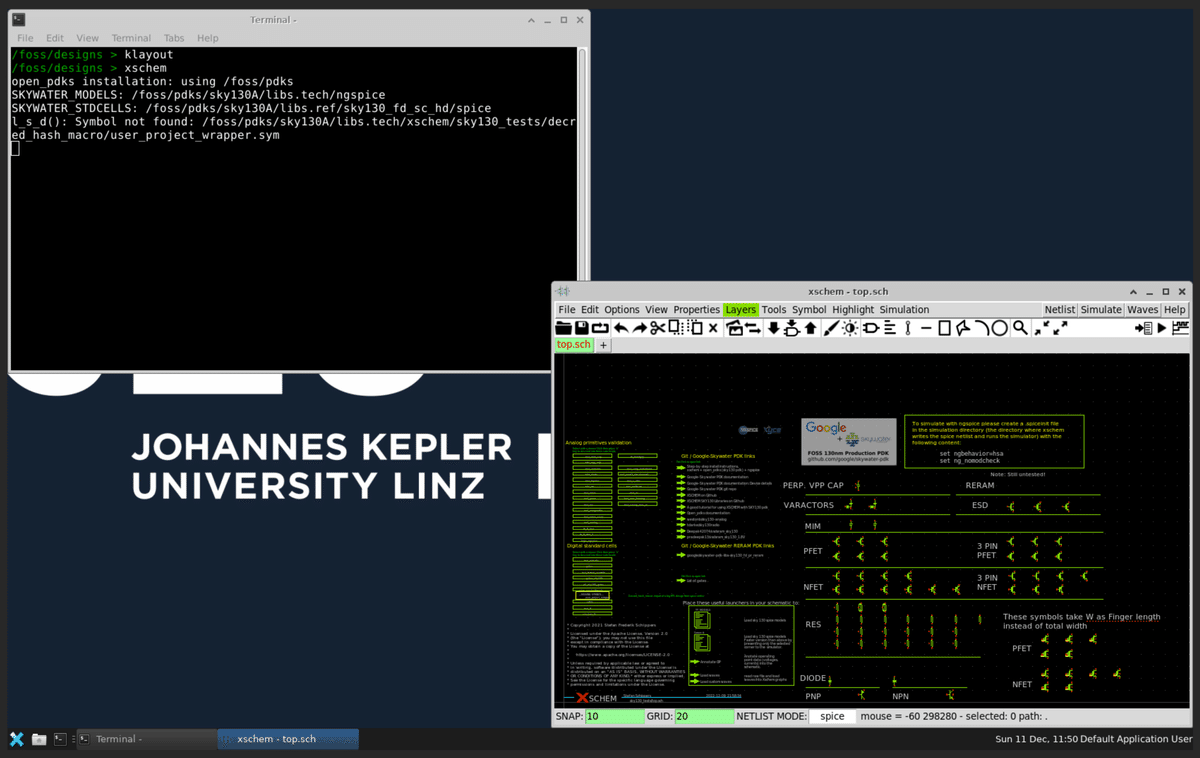Switch to xschem - top.sch taskbar button
The height and width of the screenshot is (758, 1200).
pyautogui.click(x=288, y=739)
